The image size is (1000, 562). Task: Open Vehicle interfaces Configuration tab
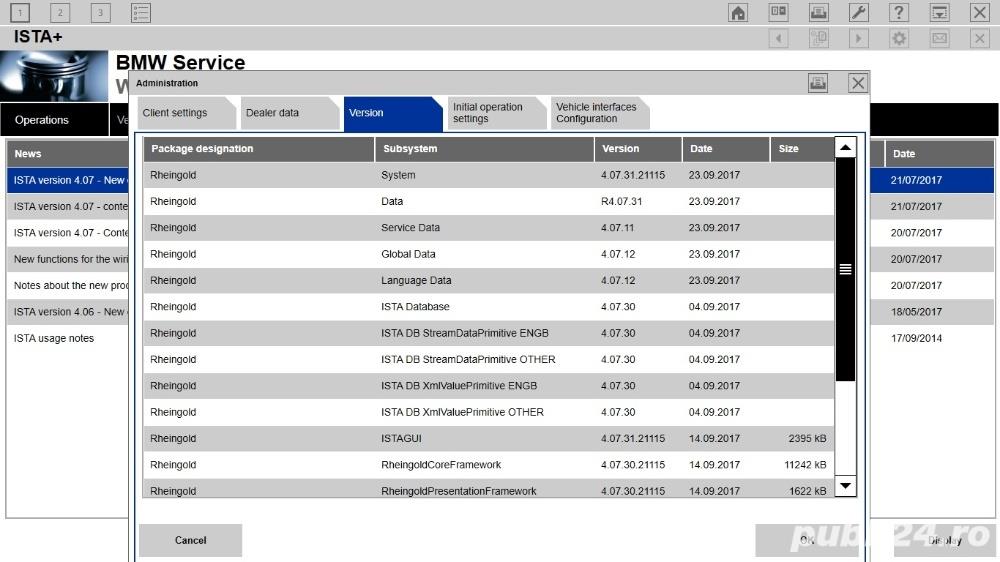coord(599,113)
